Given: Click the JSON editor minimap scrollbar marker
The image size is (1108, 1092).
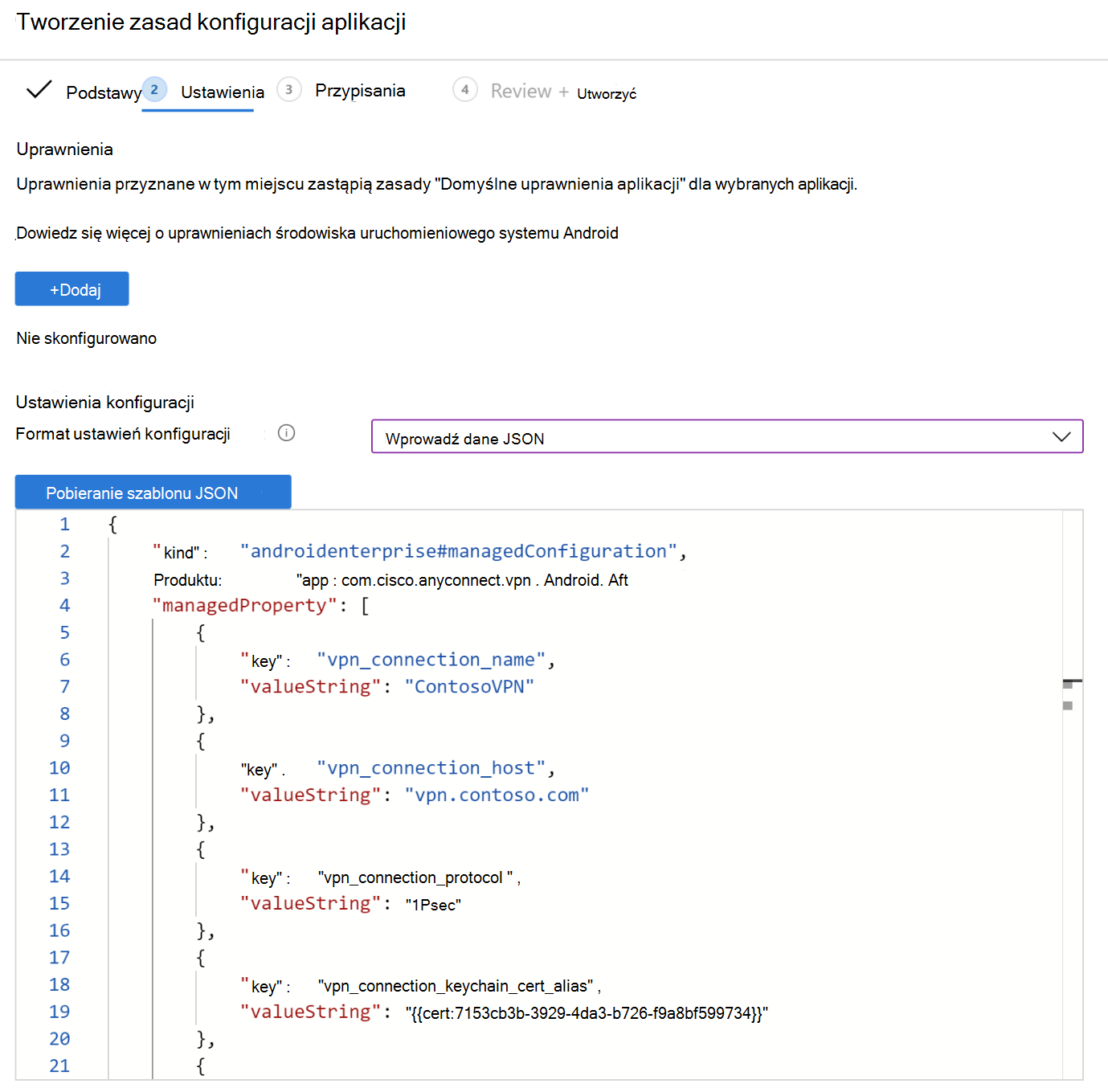Looking at the screenshot, I should pos(1072,682).
